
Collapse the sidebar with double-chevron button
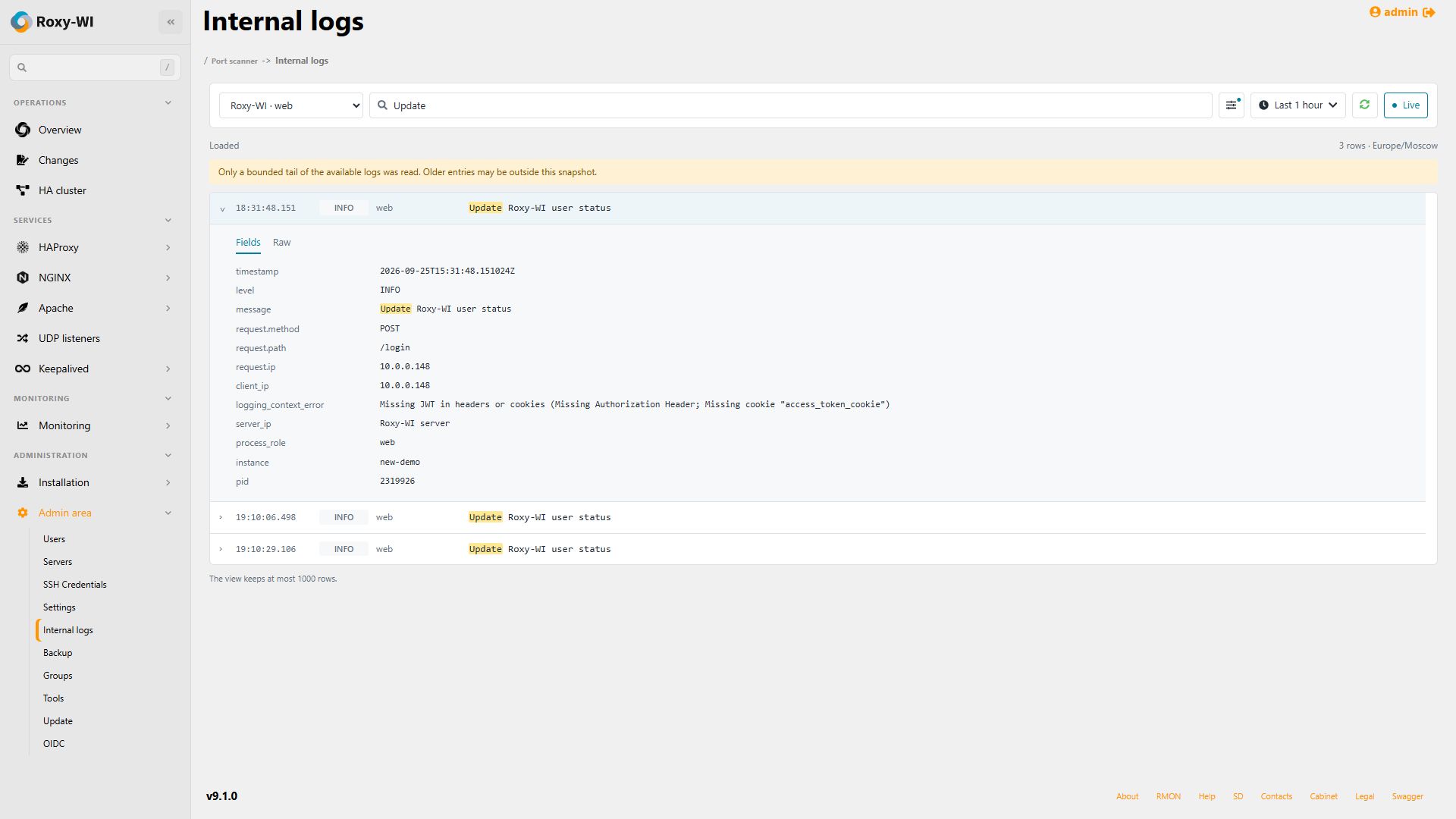(x=171, y=22)
